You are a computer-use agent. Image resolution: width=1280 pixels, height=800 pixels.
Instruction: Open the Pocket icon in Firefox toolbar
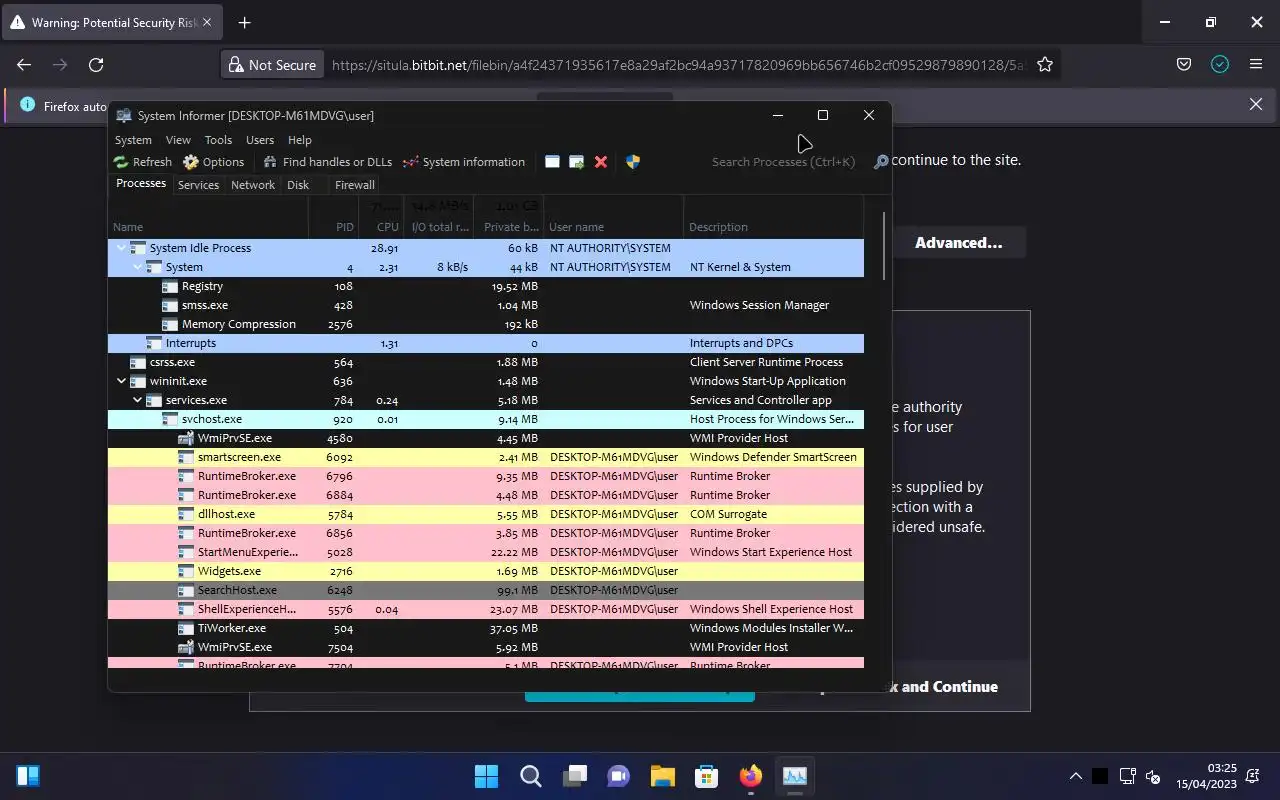tap(1184, 65)
